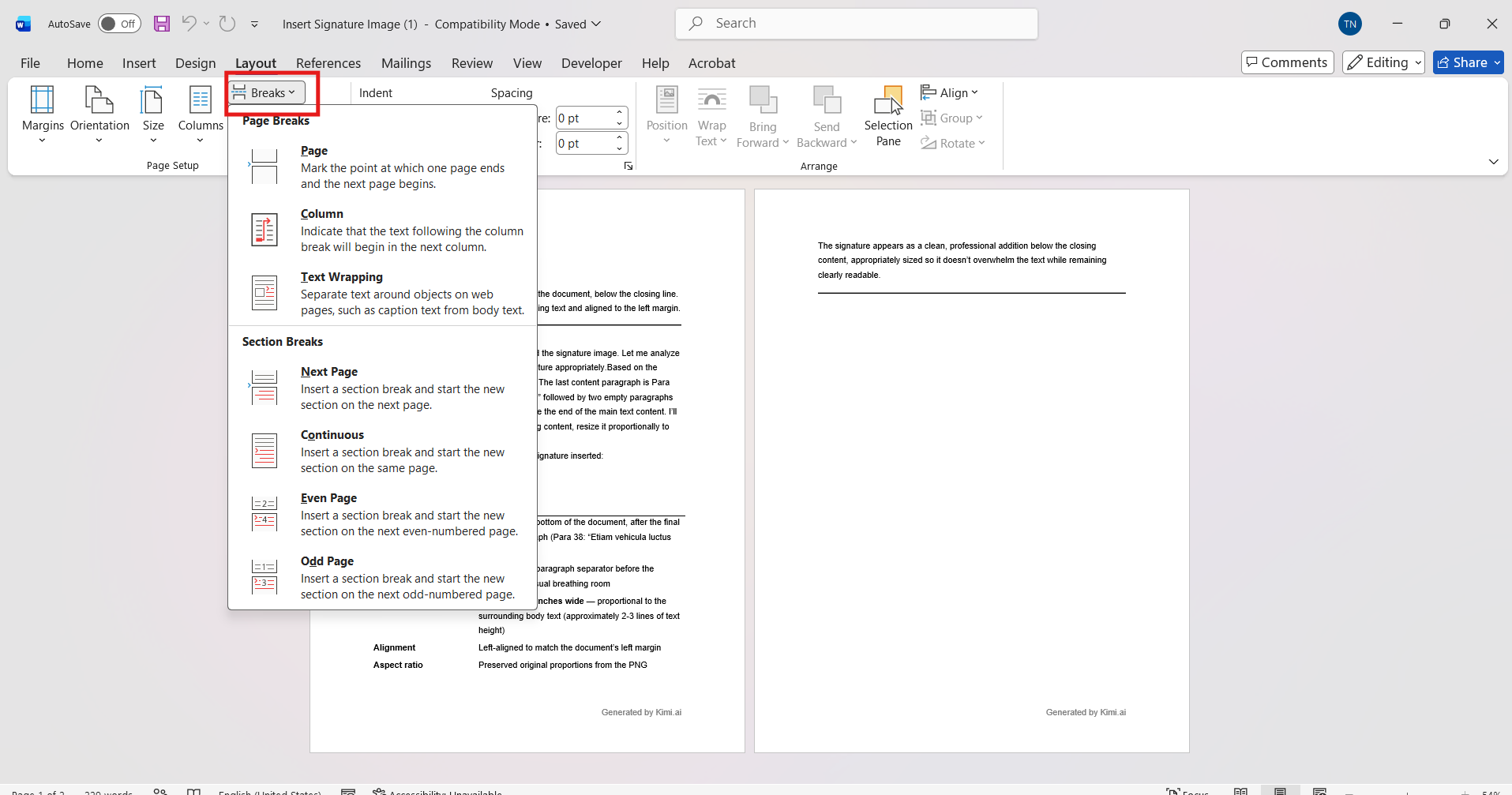Open the Margins gallery
This screenshot has width=1512, height=795.
coord(43,114)
